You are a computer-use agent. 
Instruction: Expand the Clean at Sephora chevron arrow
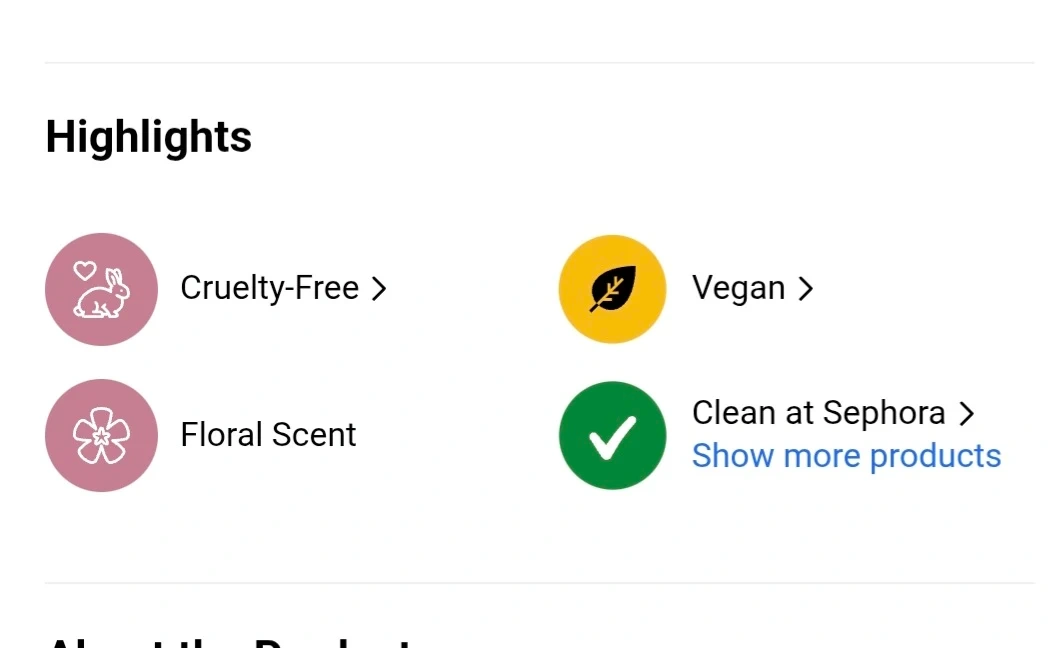click(966, 413)
